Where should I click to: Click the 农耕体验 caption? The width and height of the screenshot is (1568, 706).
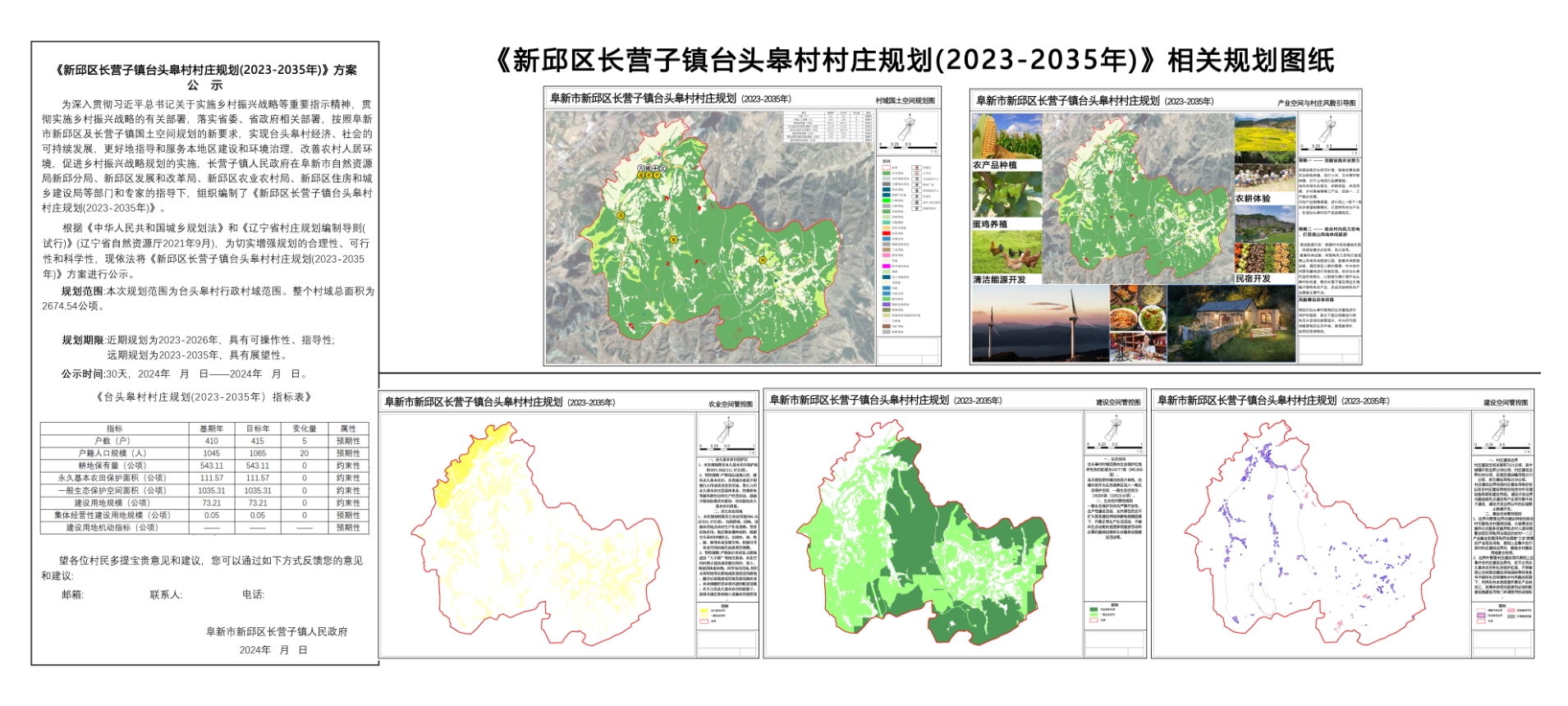[1253, 199]
